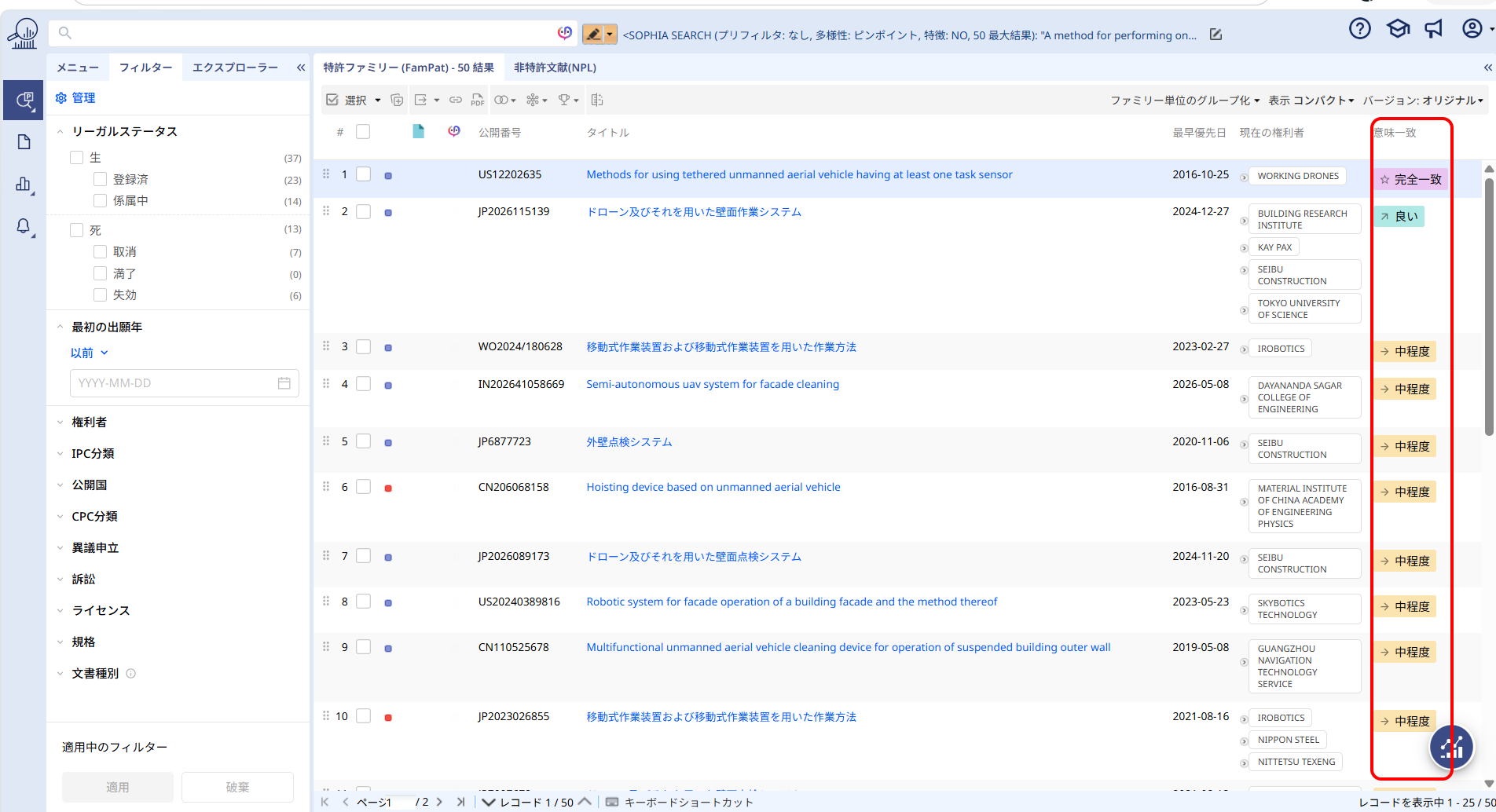This screenshot has width=1496, height=812.
Task: Open the Methods for using tethered unmanned aerial vehicle title
Action: pyautogui.click(x=799, y=174)
